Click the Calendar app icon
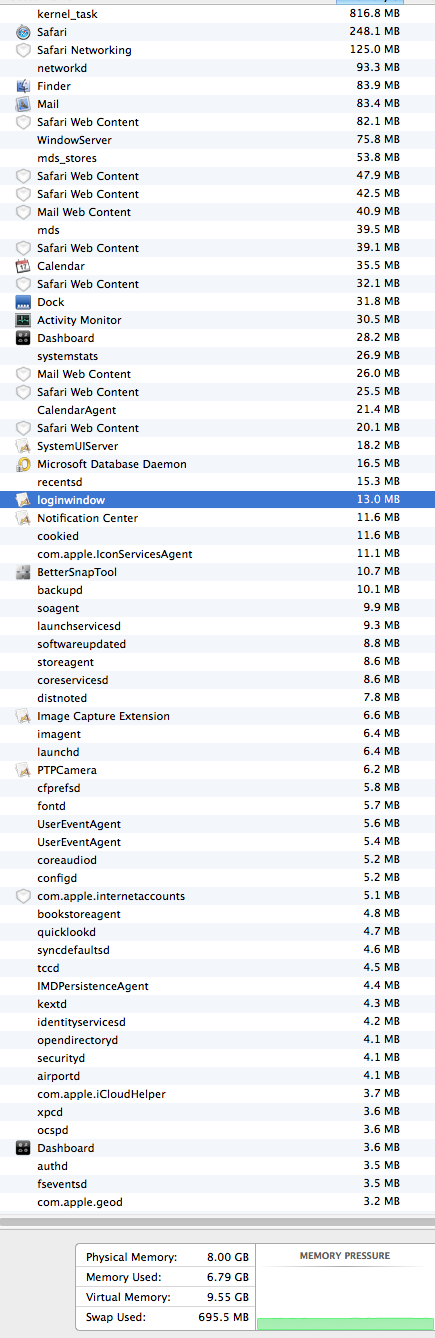This screenshot has width=435, height=1338. click(24, 266)
